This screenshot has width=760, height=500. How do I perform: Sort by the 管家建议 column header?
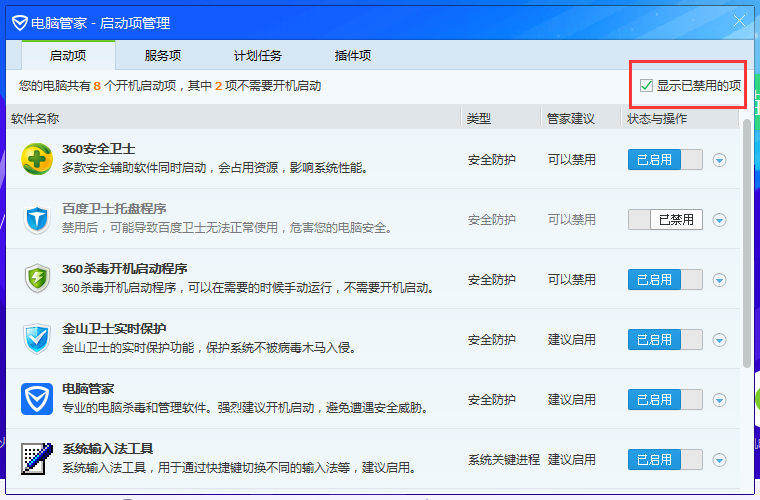click(570, 119)
